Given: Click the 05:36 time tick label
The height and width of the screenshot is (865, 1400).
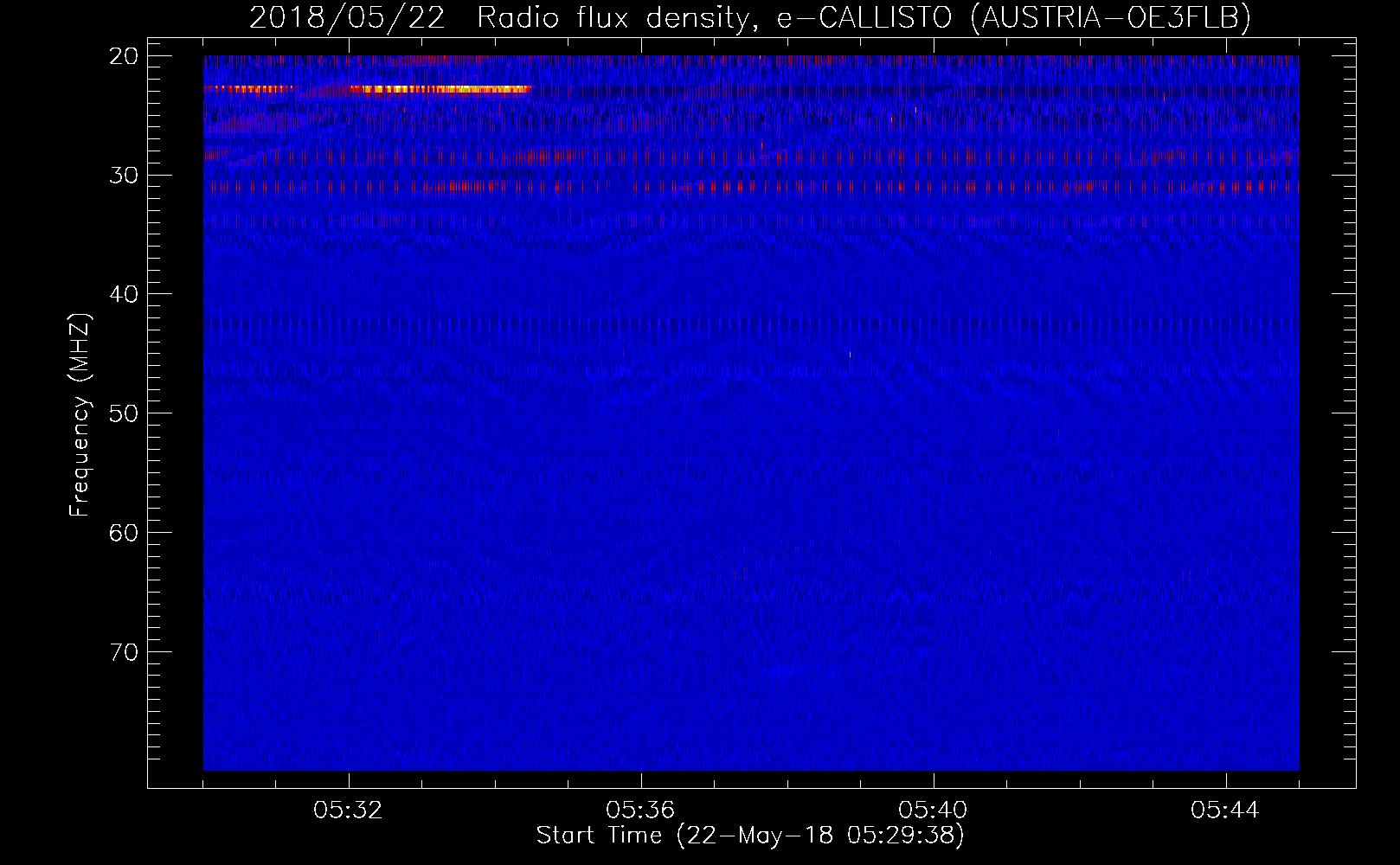Looking at the screenshot, I should (x=640, y=811).
